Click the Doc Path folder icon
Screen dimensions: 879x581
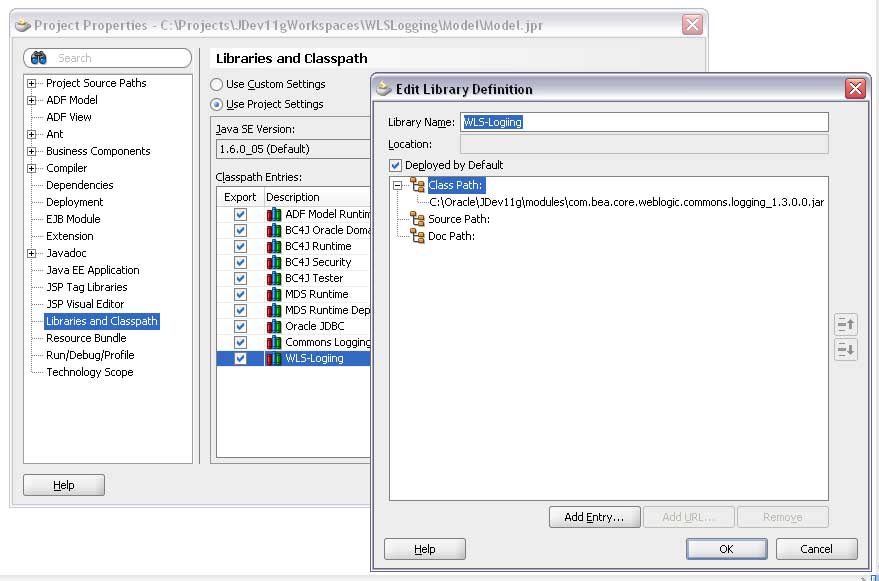tap(417, 236)
